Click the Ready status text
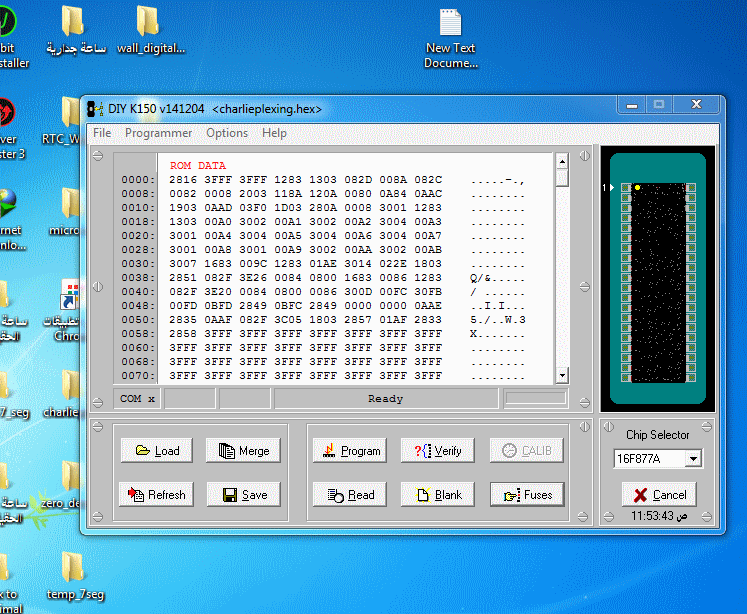The width and height of the screenshot is (747, 614). [385, 399]
